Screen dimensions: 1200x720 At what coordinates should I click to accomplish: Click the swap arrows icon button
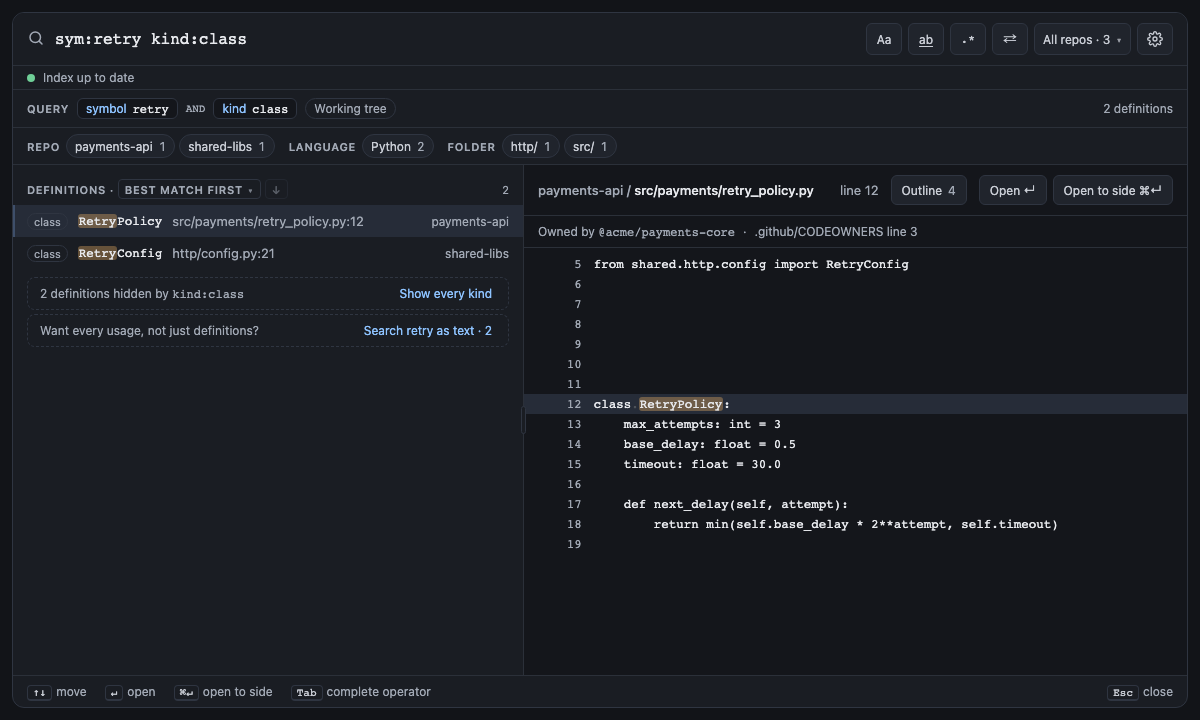(x=1010, y=39)
